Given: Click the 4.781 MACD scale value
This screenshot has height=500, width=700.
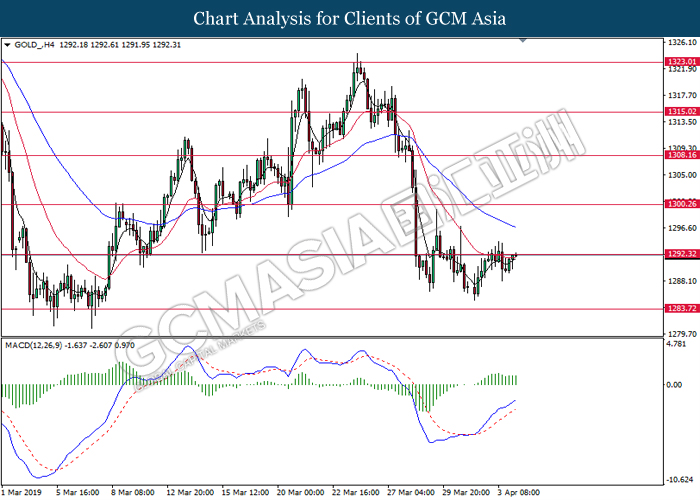Looking at the screenshot, I should point(676,344).
